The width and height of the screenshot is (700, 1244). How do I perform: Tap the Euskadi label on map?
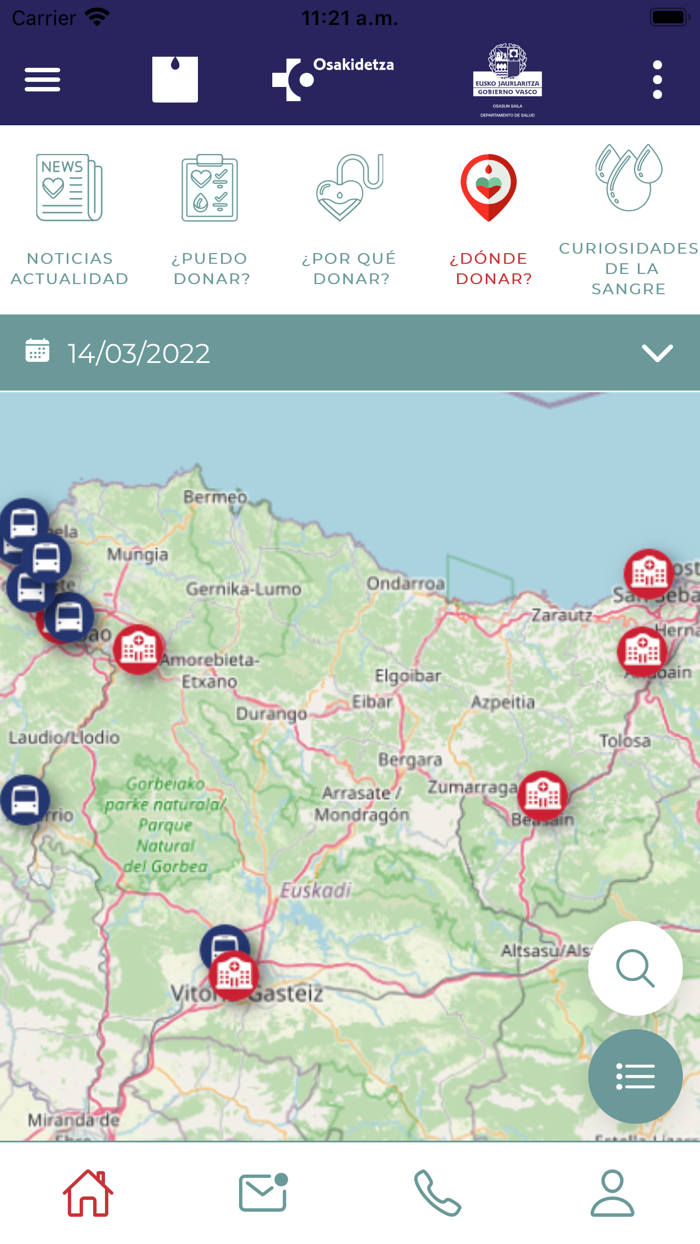pos(316,890)
